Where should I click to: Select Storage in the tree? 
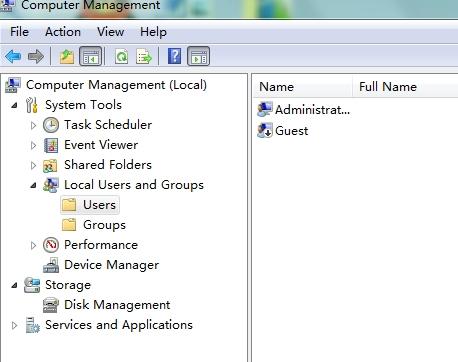tap(68, 285)
